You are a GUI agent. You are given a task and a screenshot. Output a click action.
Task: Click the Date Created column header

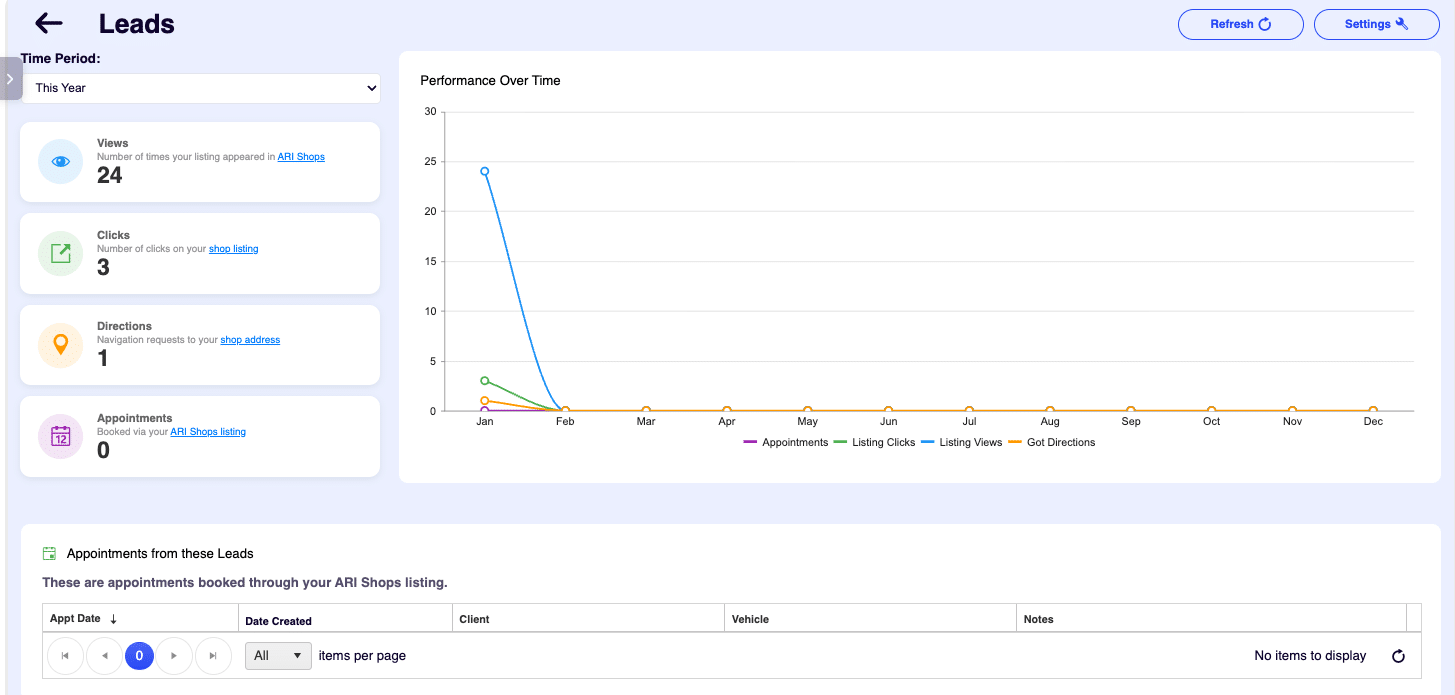[279, 621]
